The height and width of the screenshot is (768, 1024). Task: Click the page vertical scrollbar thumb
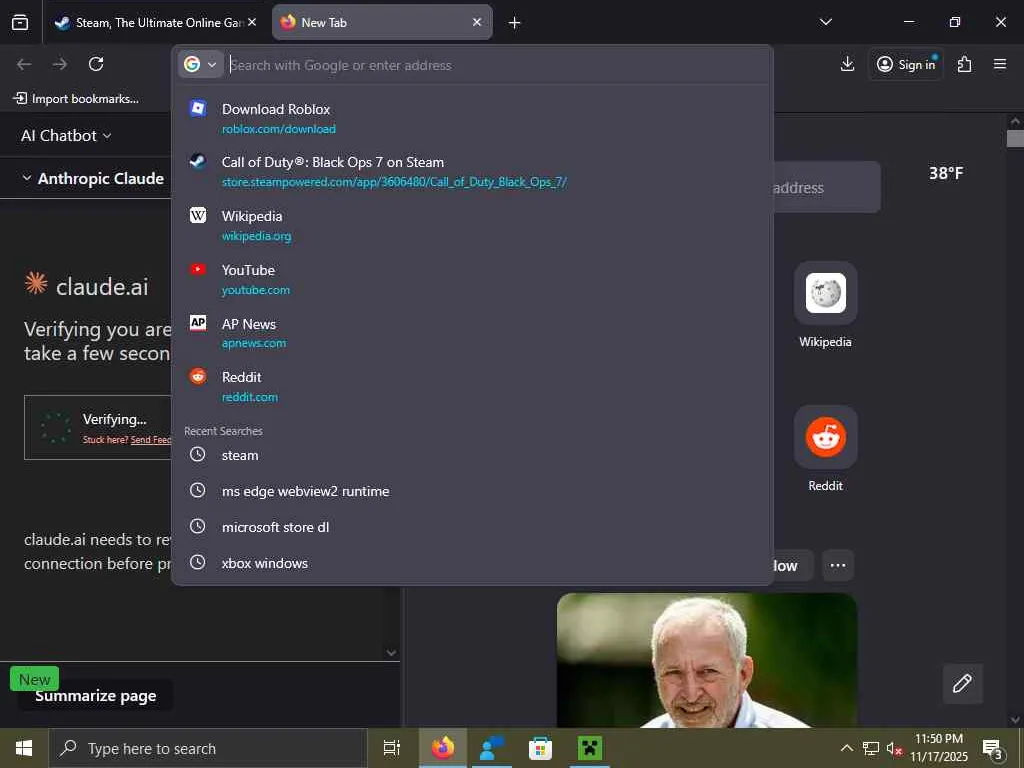click(1014, 138)
